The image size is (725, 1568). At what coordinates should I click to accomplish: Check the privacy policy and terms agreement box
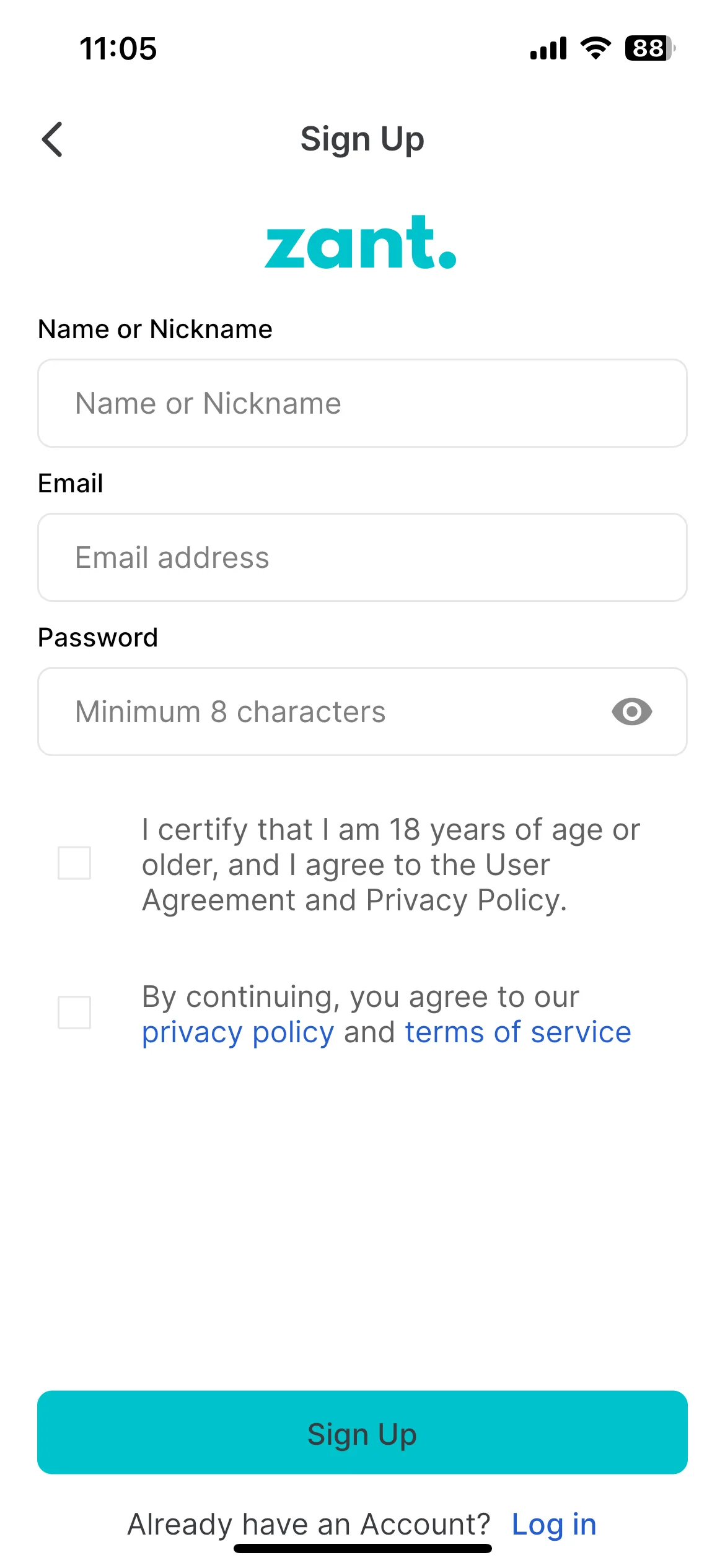coord(74,1013)
